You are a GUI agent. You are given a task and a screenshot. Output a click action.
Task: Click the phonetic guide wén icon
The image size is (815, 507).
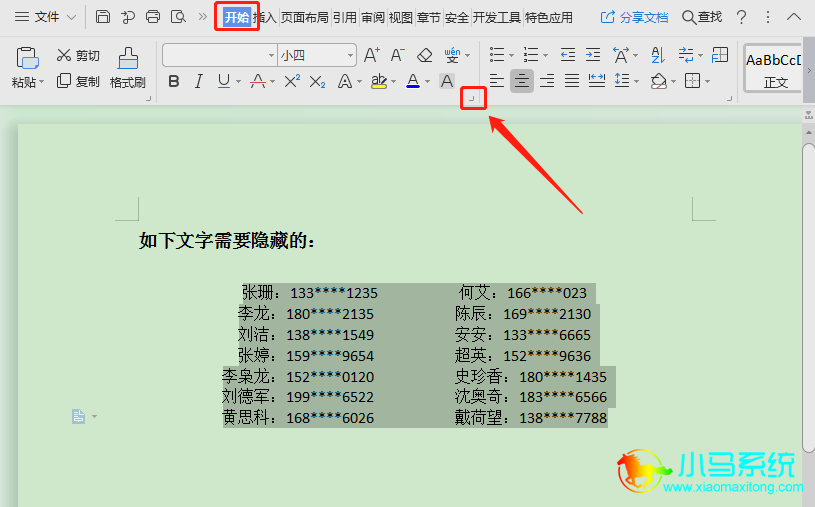(452, 55)
